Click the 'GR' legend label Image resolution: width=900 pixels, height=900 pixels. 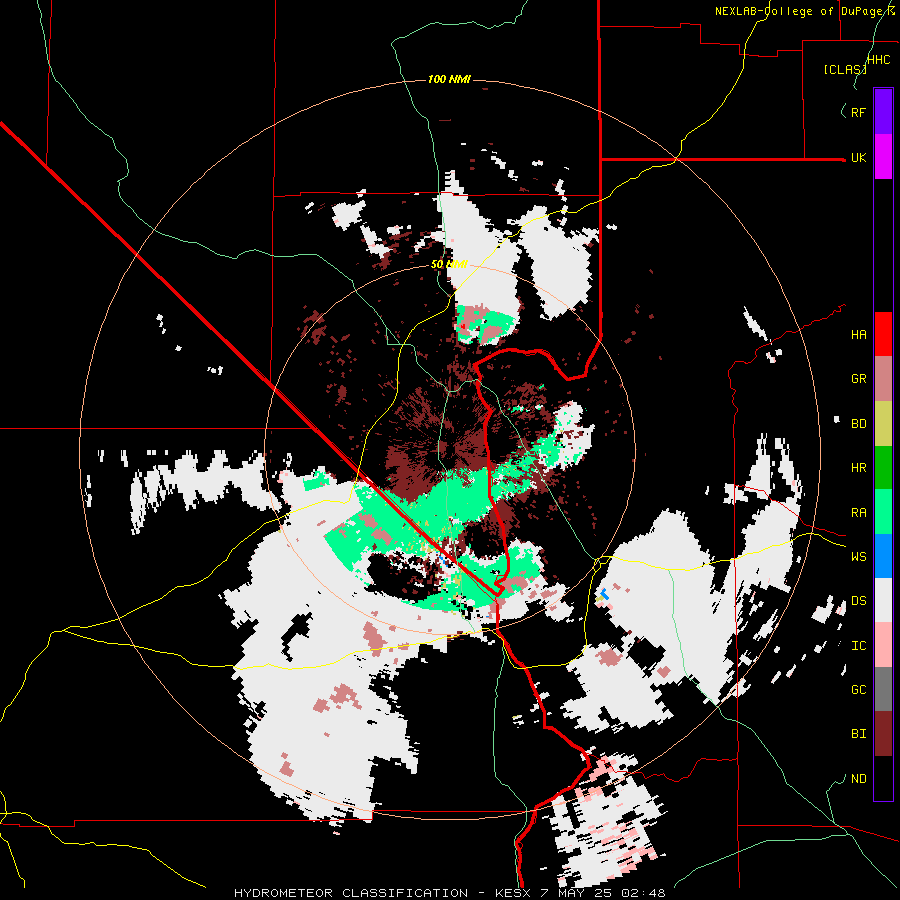858,379
